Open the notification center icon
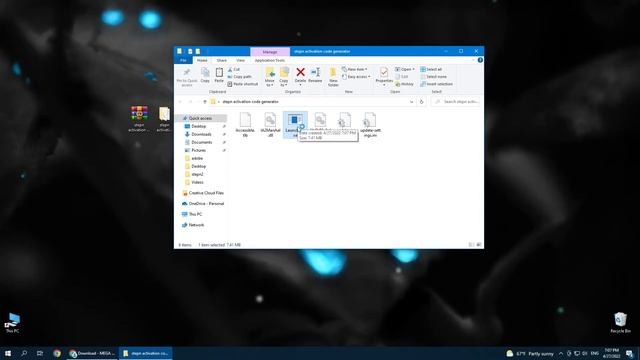This screenshot has height=360, width=640. point(630,353)
